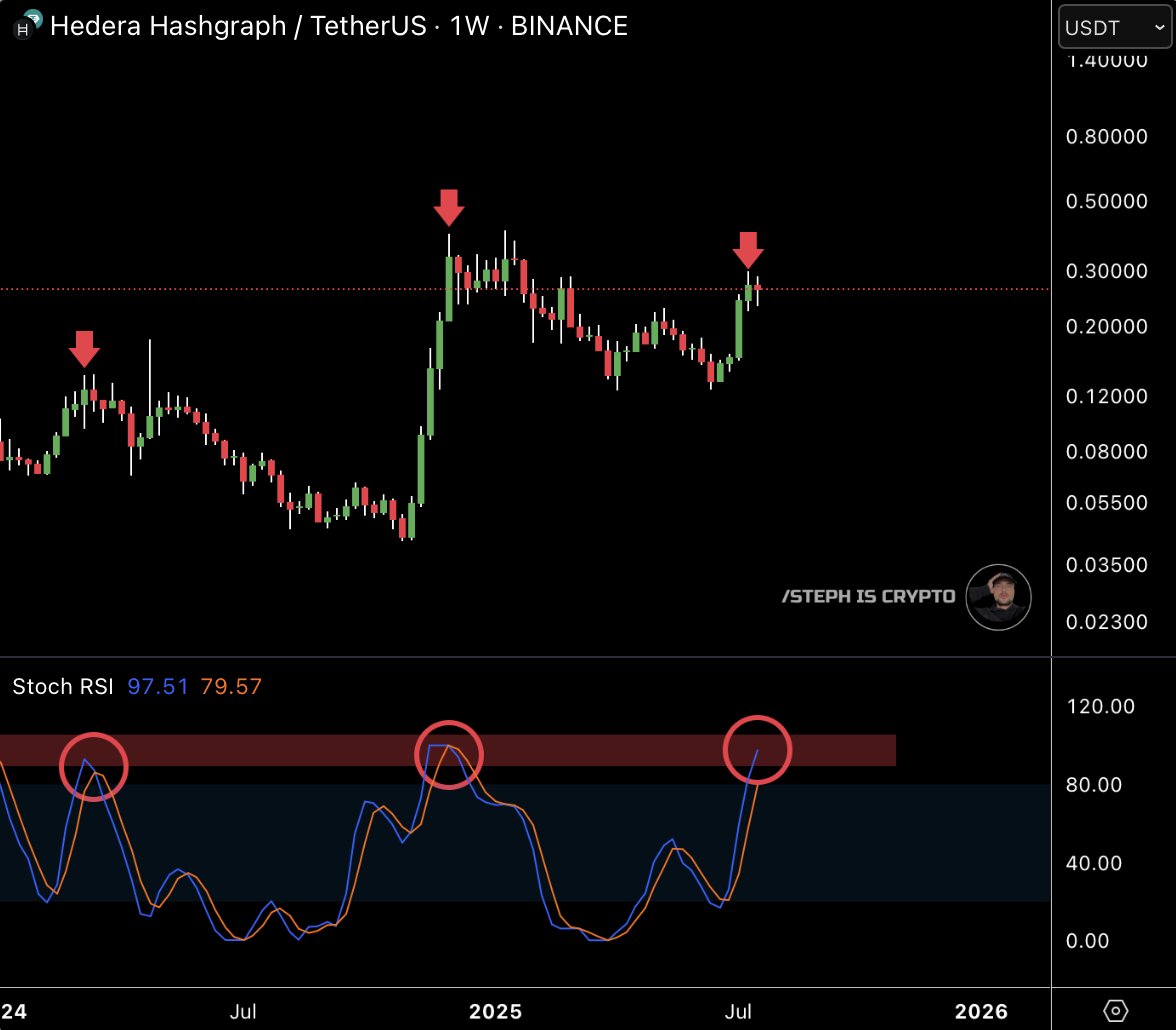The width and height of the screenshot is (1176, 1030).
Task: Click the 120.00 indicator scale label
Action: 1100,706
